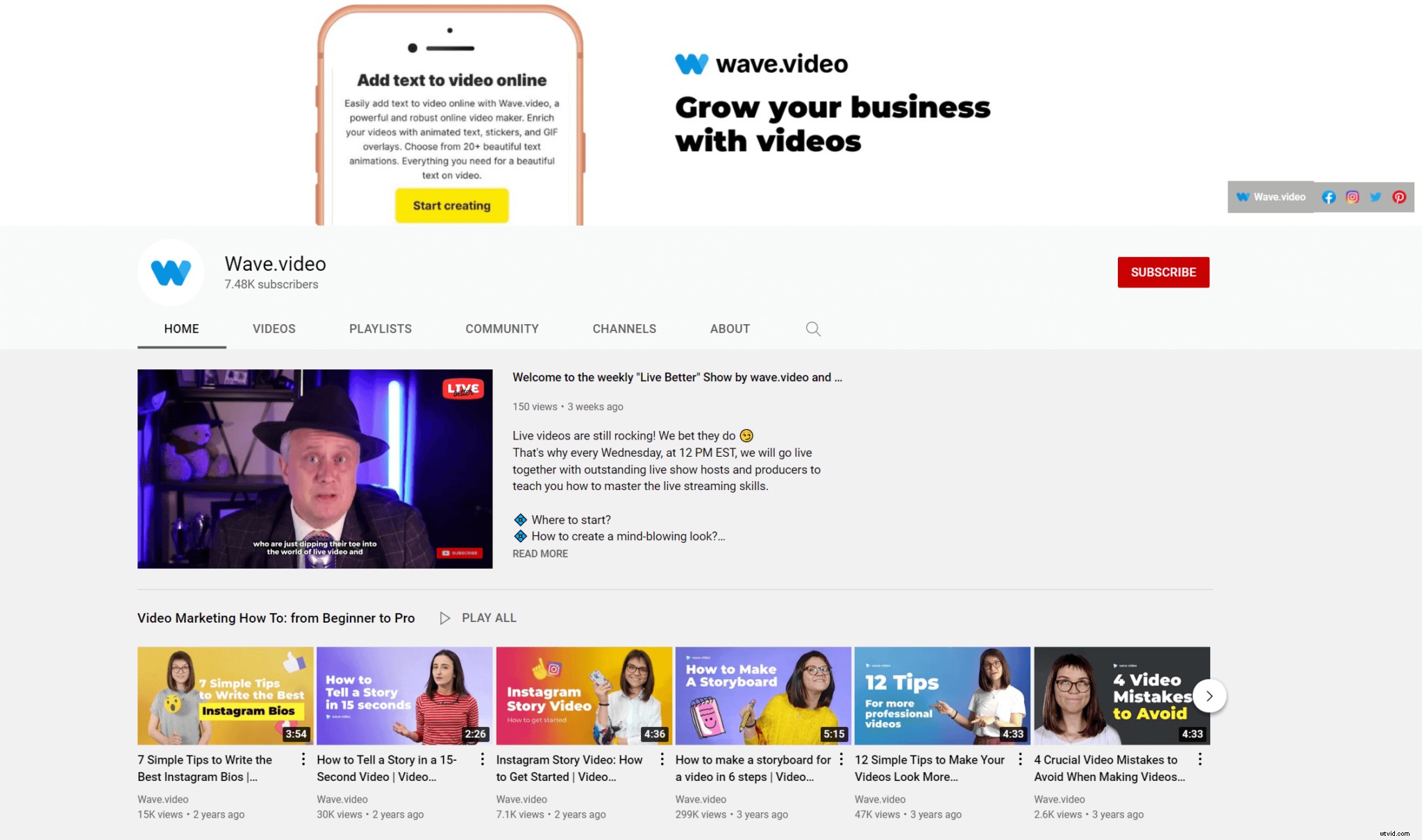Viewport: 1422px width, 840px height.
Task: Click the SUBSCRIBE button
Action: coord(1163,272)
